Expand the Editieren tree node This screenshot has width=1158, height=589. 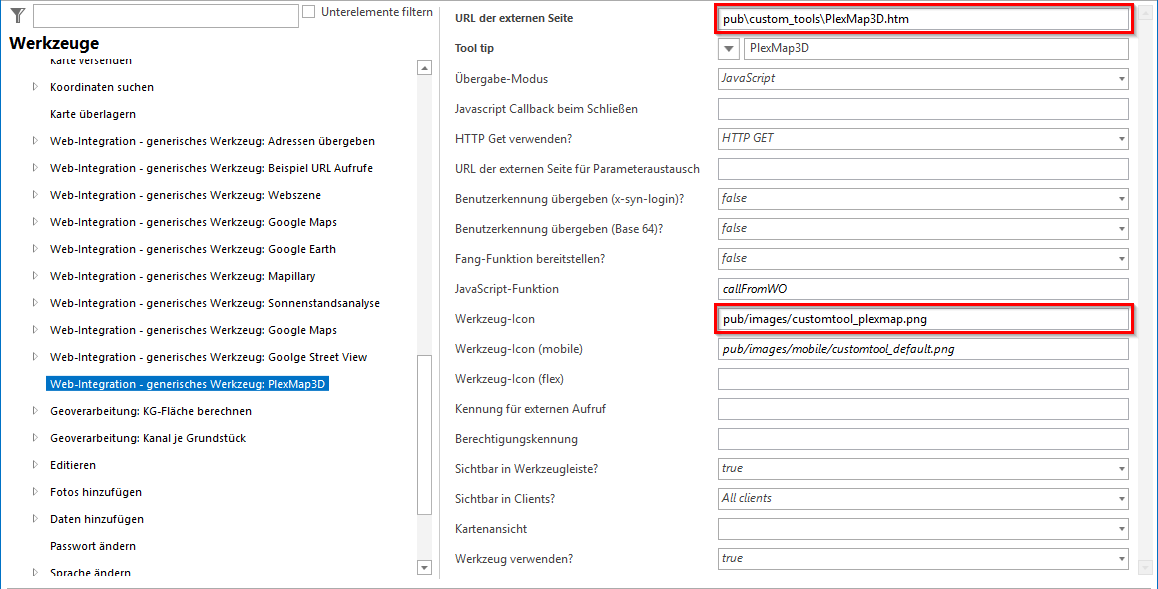point(35,465)
